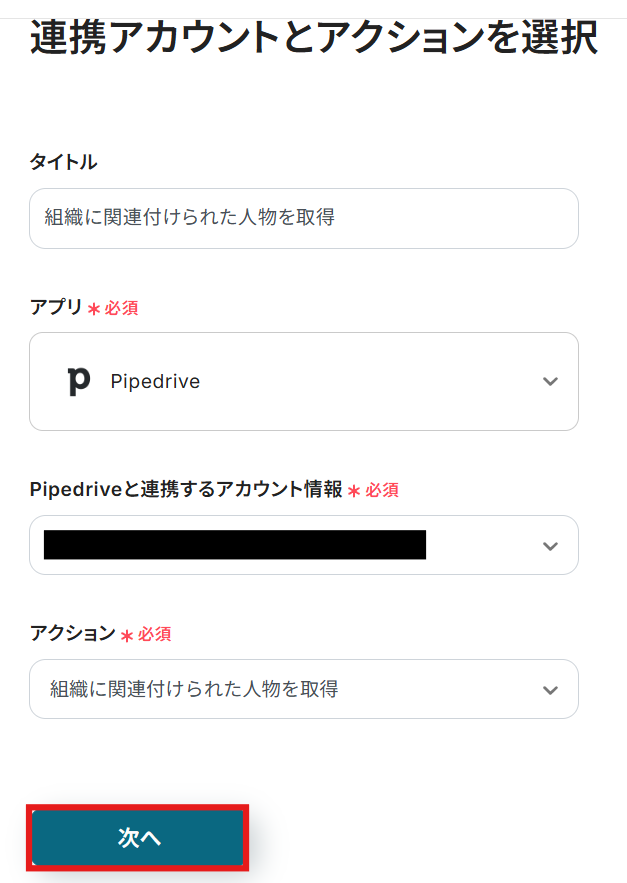
Task: Click the 必須 tag beside アカウント情報
Action: pos(381,490)
